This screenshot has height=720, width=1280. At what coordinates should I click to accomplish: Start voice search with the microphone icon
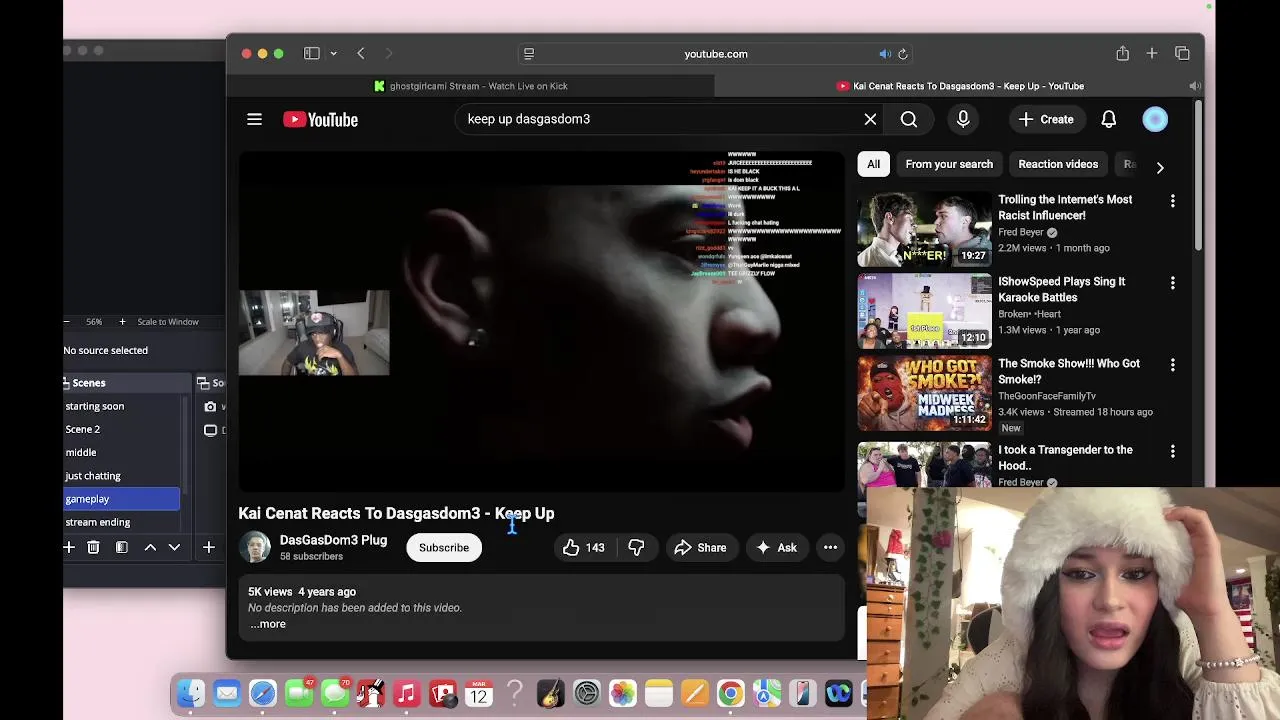[963, 119]
